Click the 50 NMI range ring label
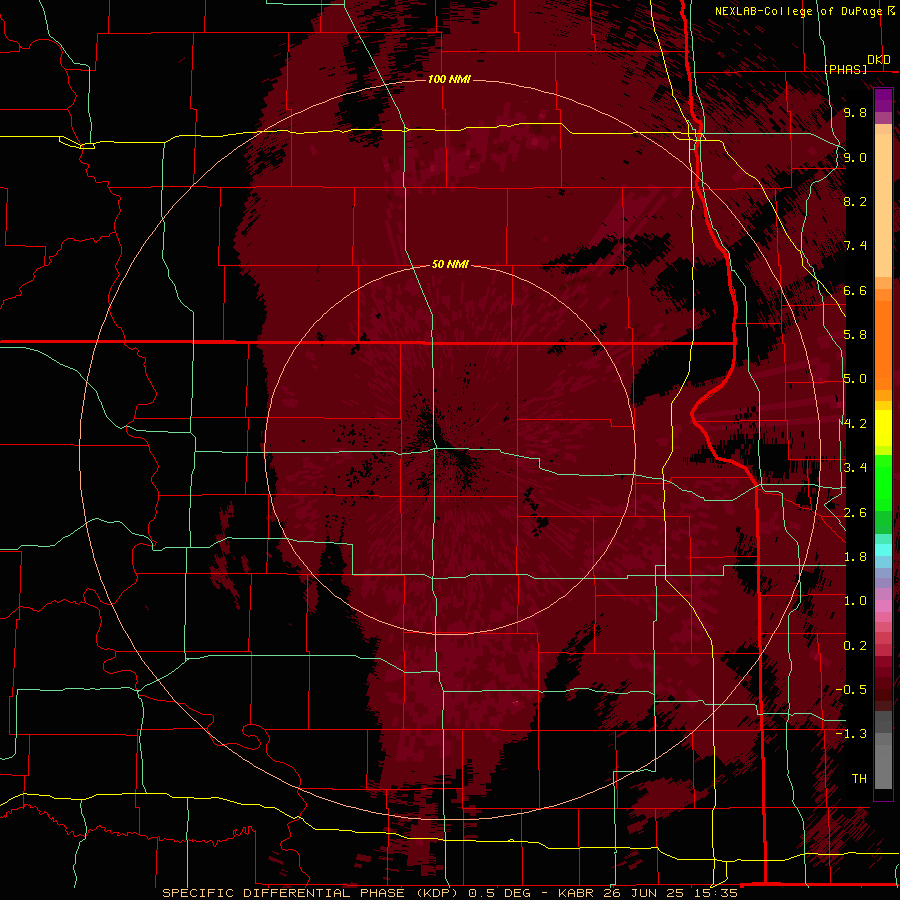The width and height of the screenshot is (900, 900). [451, 264]
